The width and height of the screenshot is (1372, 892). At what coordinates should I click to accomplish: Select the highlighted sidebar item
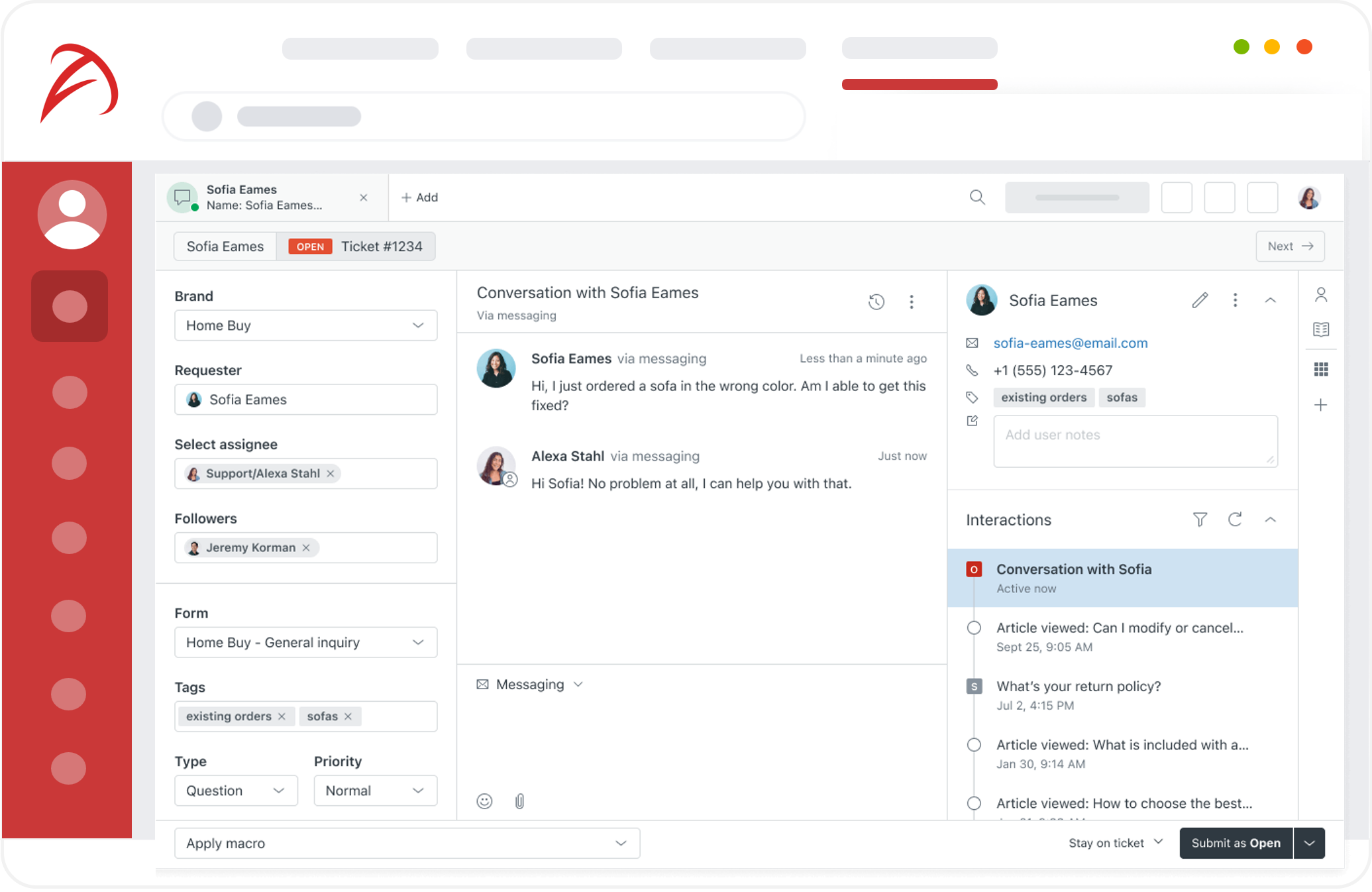coord(70,306)
